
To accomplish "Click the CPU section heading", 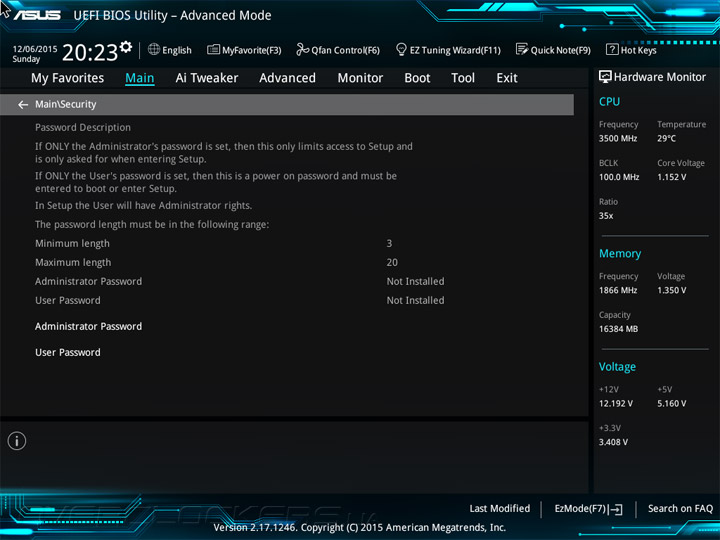I will point(609,101).
